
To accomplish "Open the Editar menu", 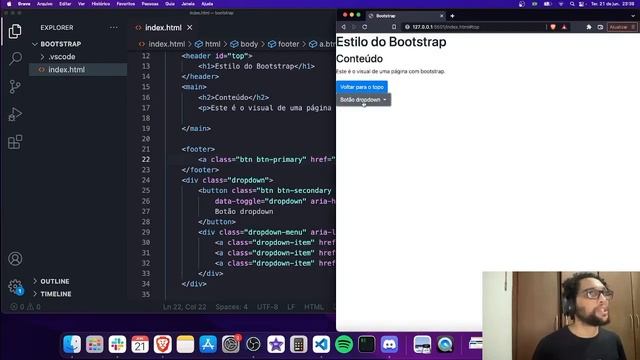I will click(x=65, y=4).
